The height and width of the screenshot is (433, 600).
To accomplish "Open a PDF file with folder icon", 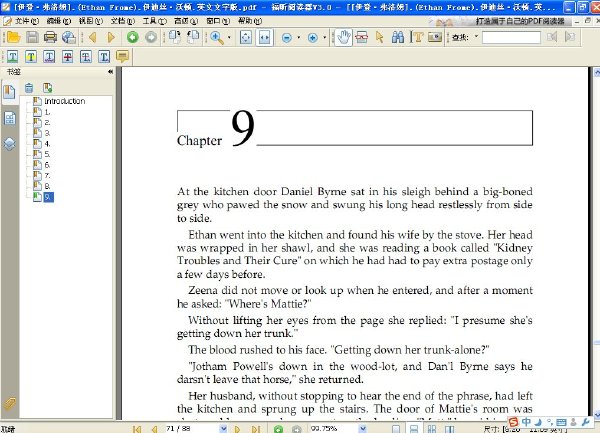I will coord(13,37).
